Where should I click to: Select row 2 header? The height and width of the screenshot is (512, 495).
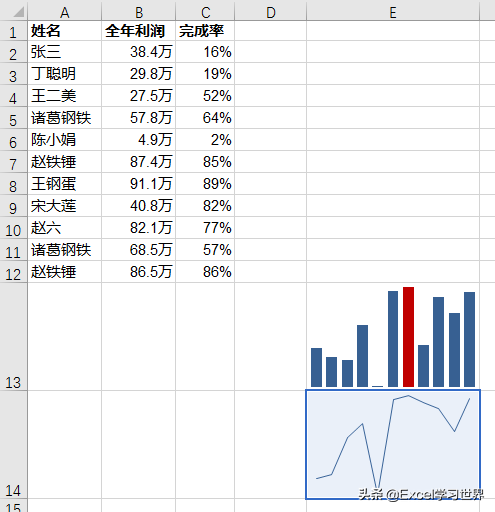(x=13, y=52)
